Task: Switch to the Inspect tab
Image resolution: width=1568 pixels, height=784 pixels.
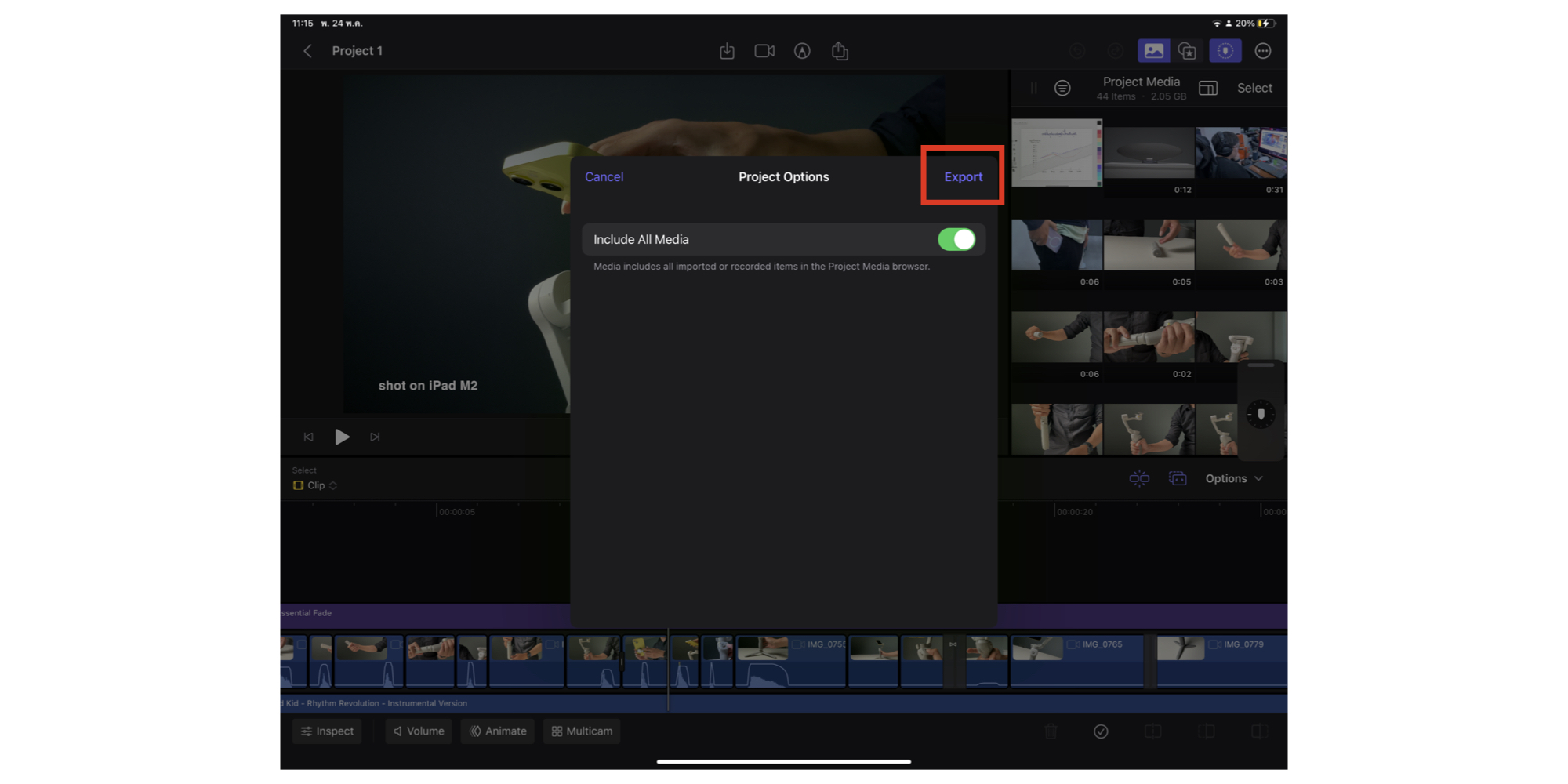Action: click(327, 731)
